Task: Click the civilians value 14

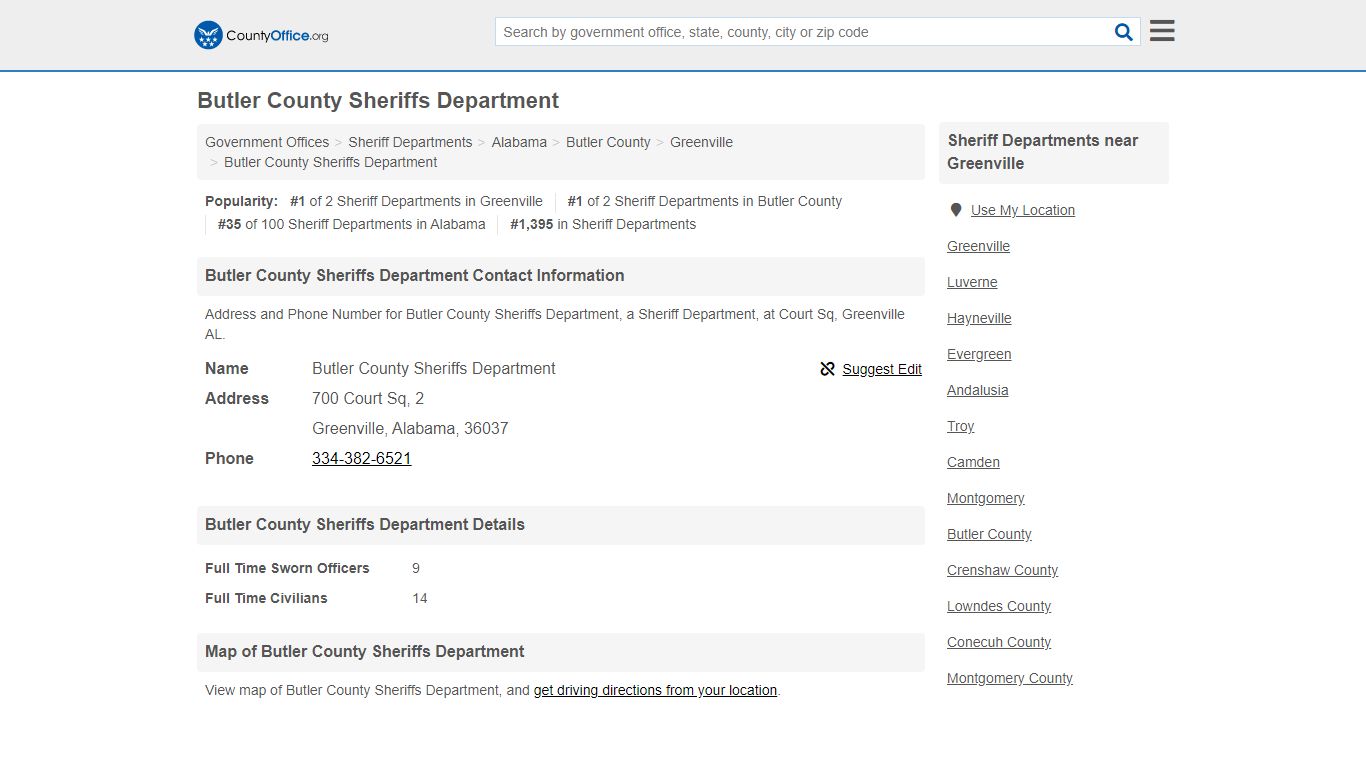Action: [x=420, y=598]
